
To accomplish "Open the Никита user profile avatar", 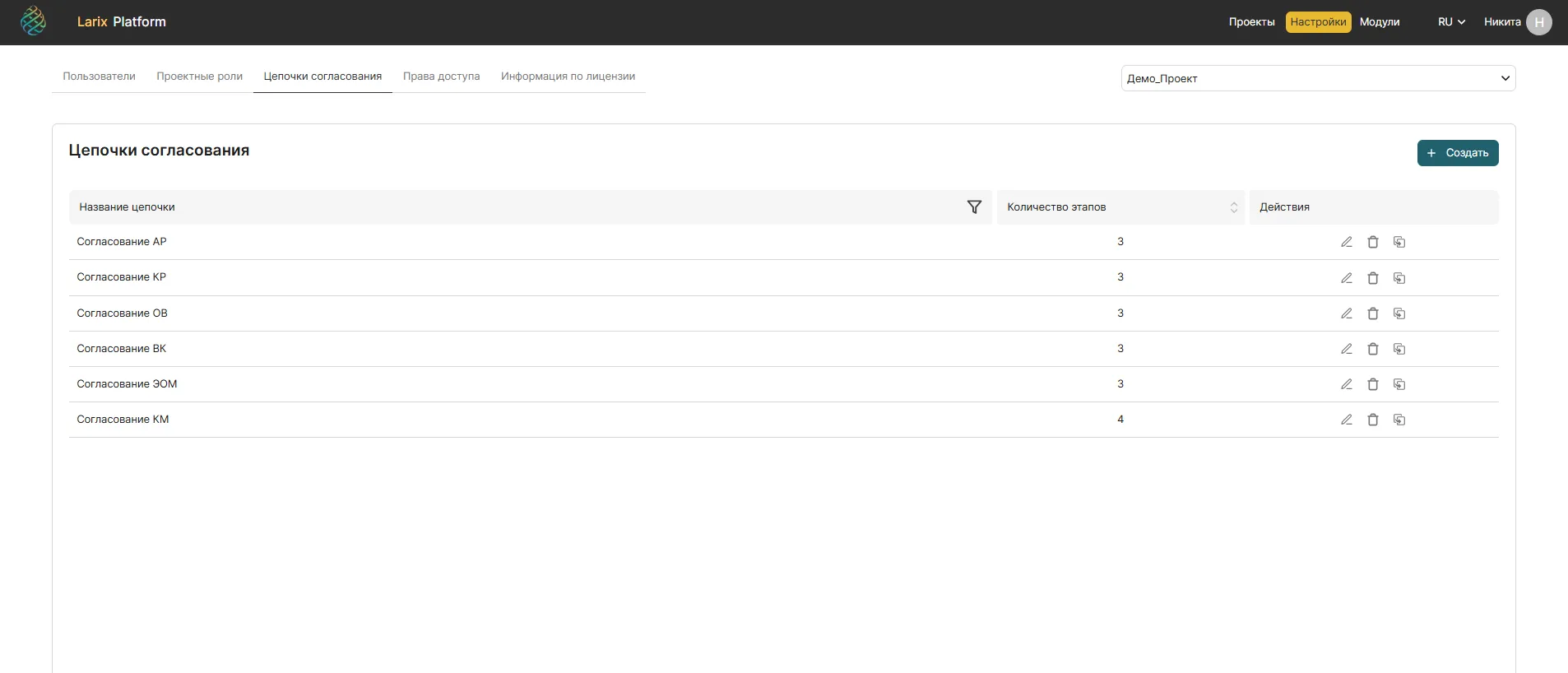I will [1538, 22].
